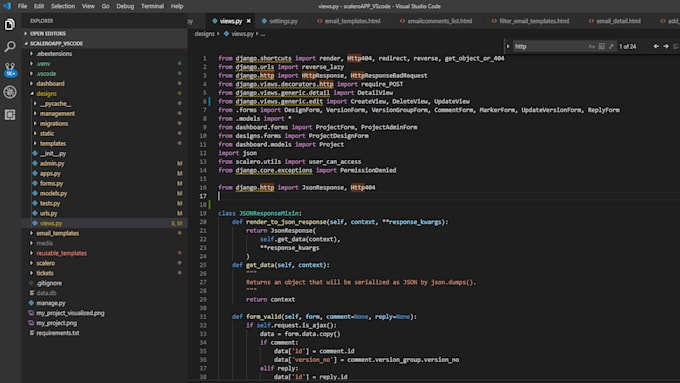
Task: Toggle Match Case in find widget
Action: [x=592, y=46]
